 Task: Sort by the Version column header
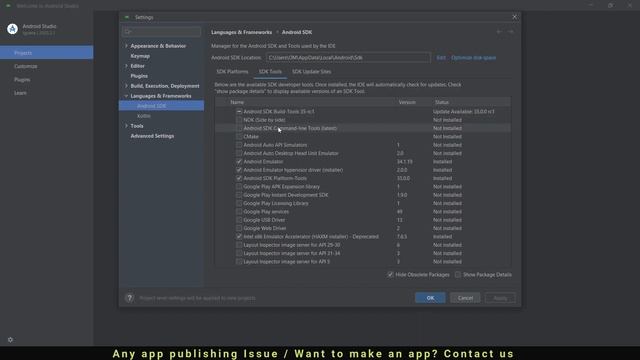tap(407, 102)
